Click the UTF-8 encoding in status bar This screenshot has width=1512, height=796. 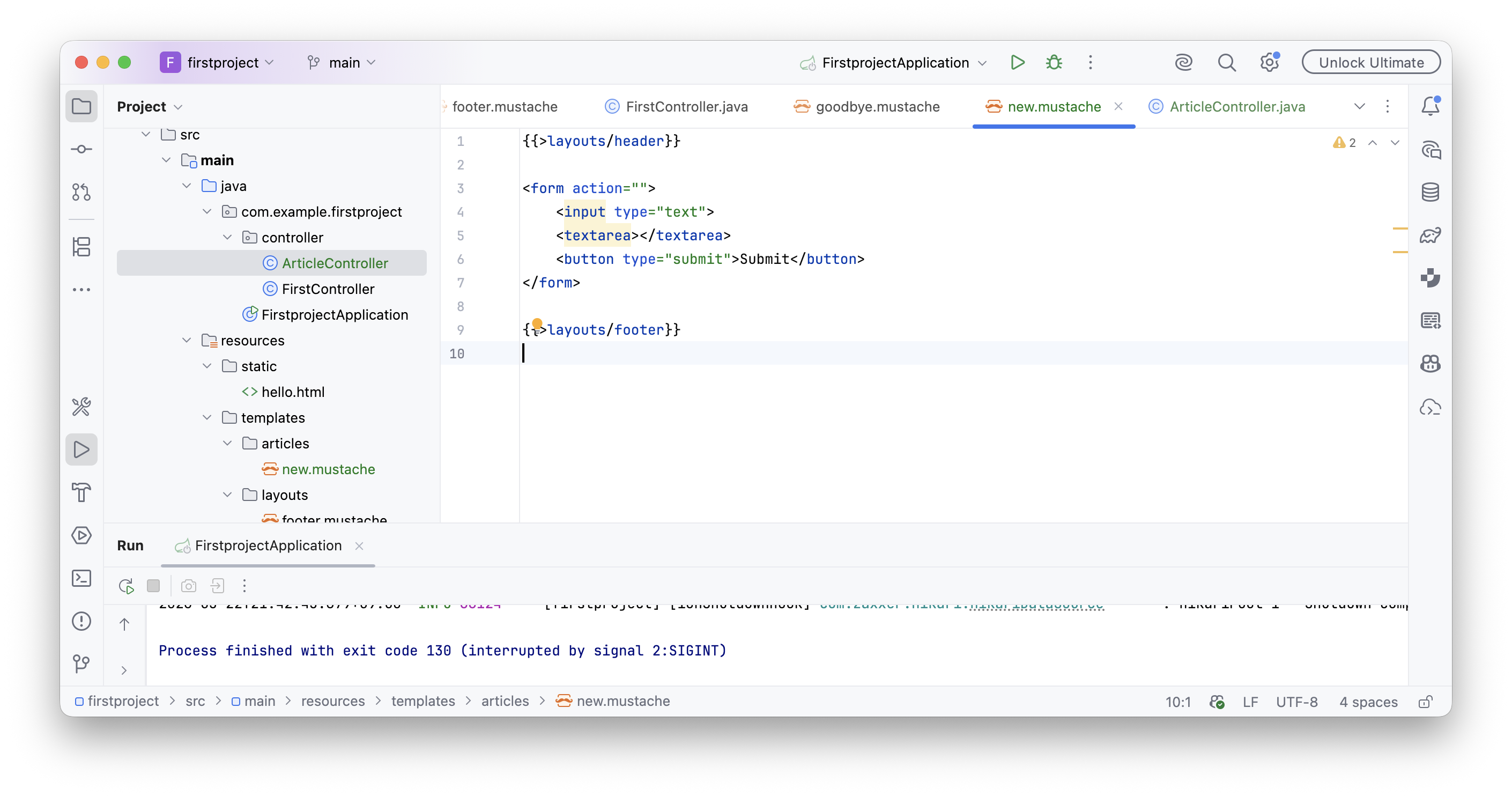coord(1296,702)
